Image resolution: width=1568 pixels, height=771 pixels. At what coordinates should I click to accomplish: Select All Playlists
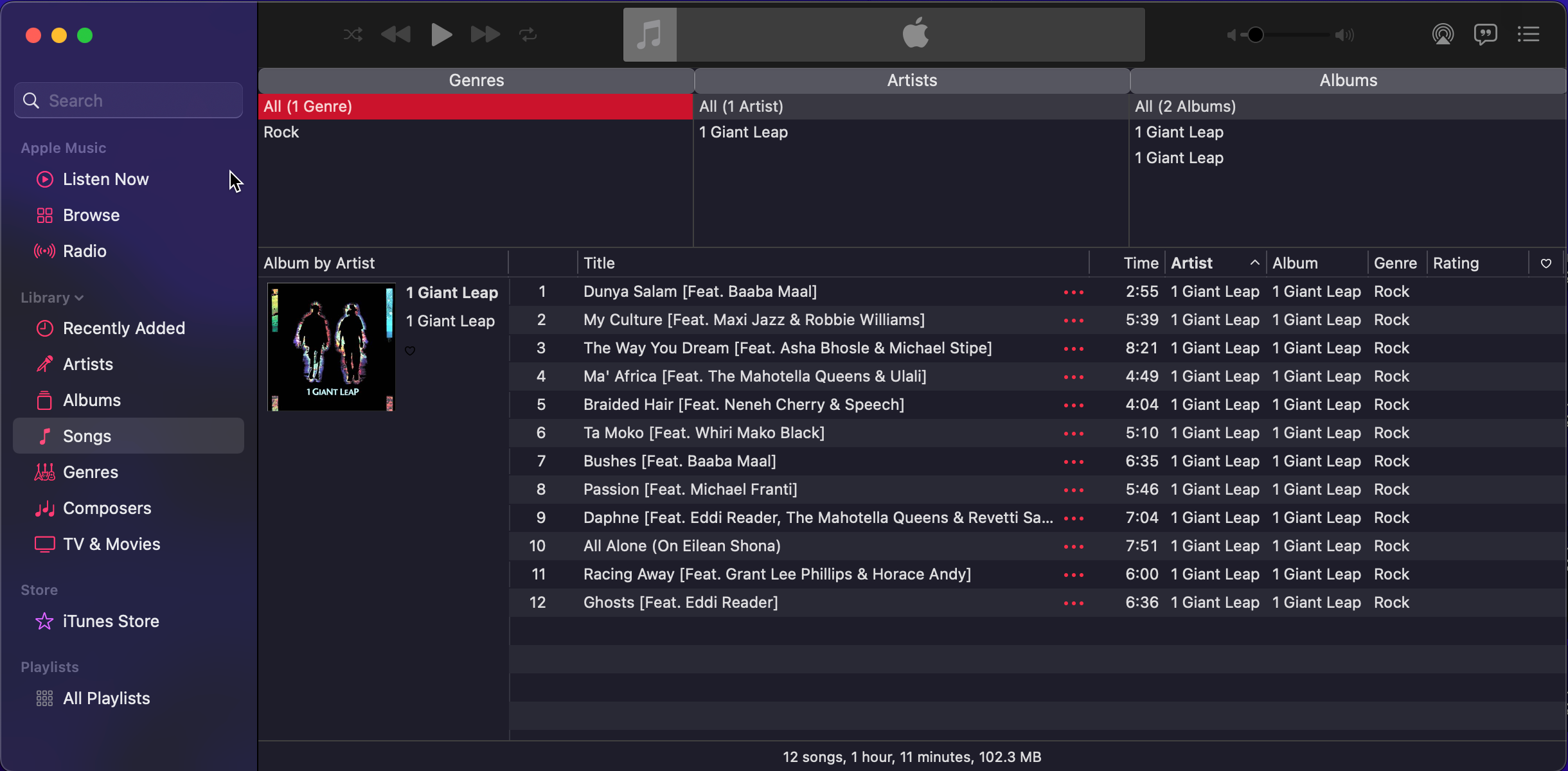(x=106, y=698)
